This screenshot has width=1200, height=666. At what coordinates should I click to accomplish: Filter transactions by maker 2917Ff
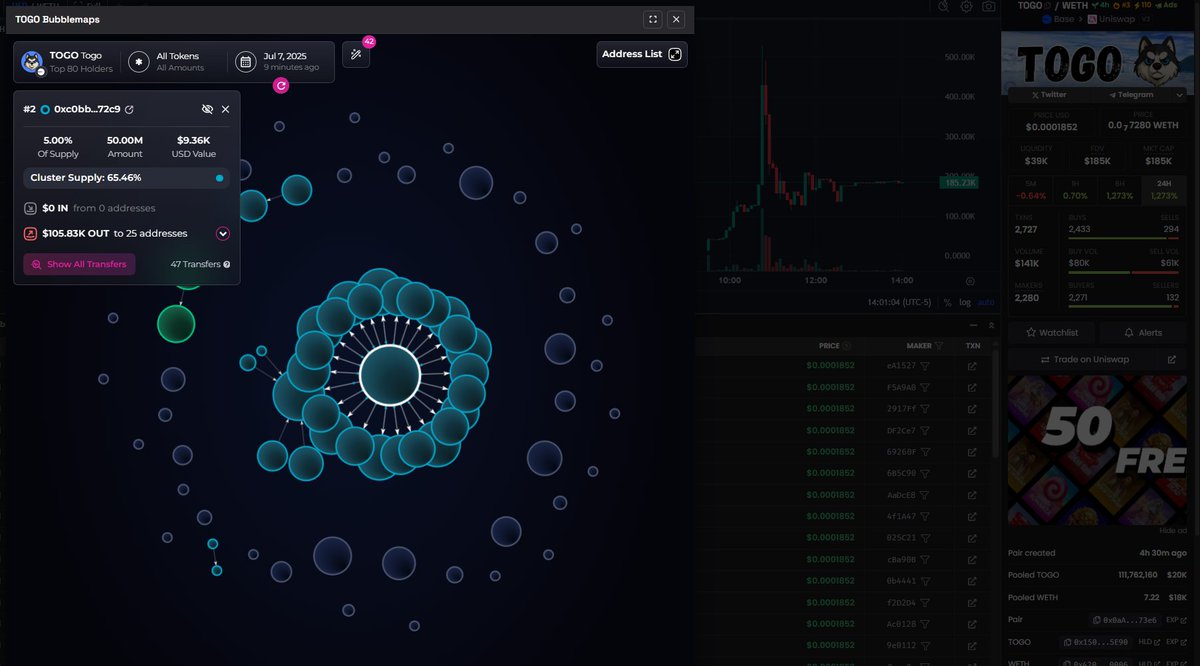pos(925,409)
